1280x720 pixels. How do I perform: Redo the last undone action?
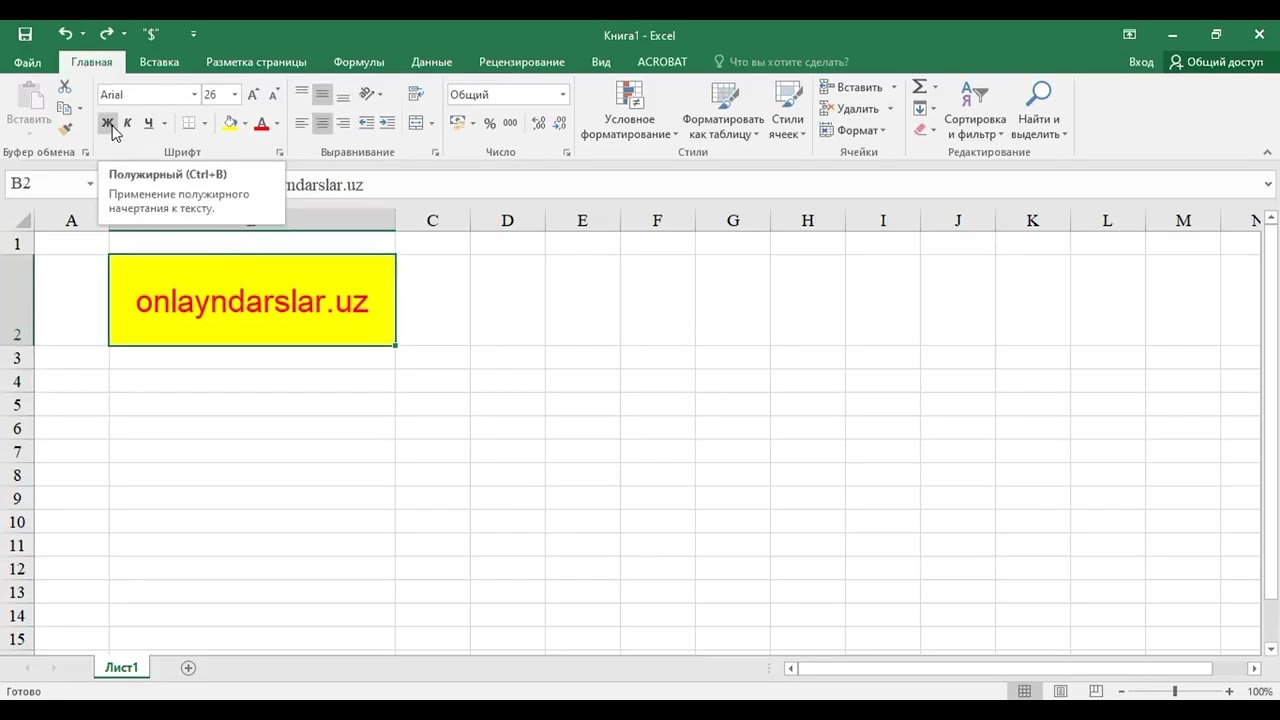point(106,34)
